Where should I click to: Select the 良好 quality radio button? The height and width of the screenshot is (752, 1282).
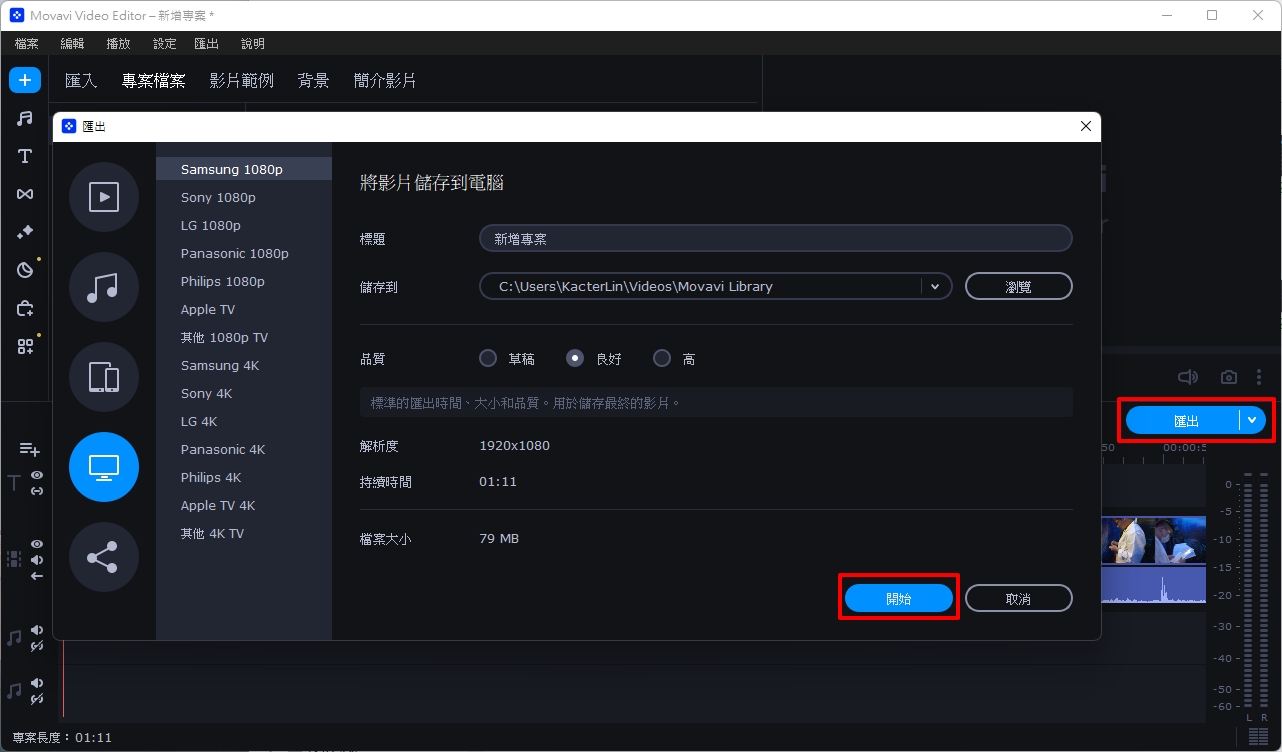[x=575, y=358]
